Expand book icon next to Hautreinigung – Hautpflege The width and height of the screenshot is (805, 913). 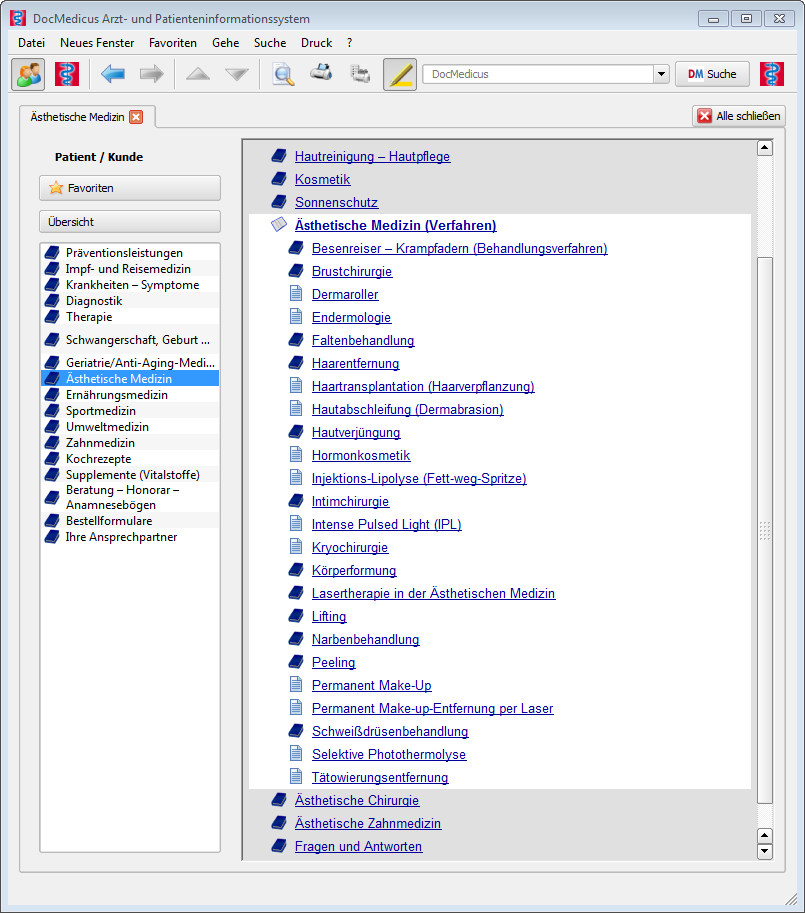279,156
